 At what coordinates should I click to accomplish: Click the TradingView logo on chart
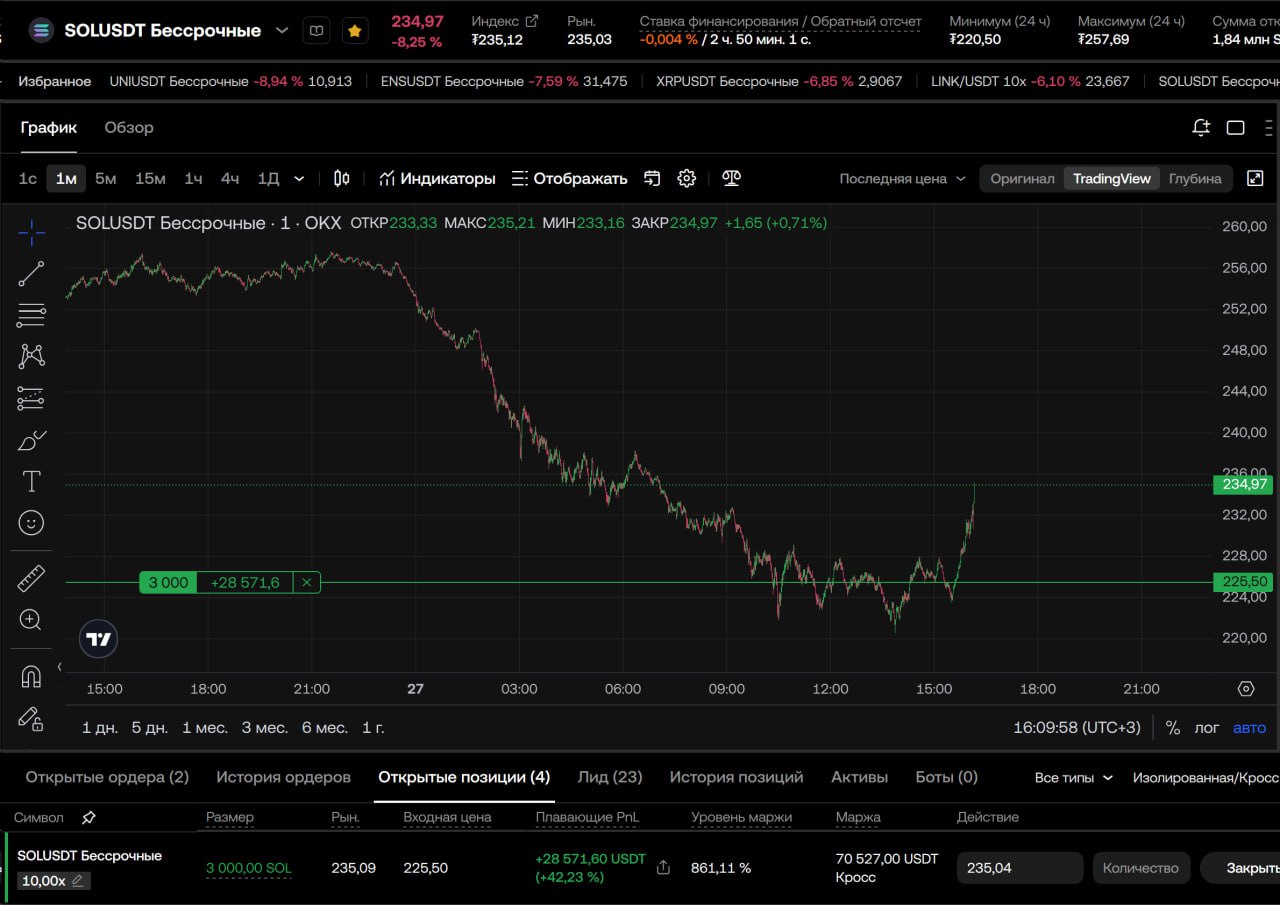98,639
